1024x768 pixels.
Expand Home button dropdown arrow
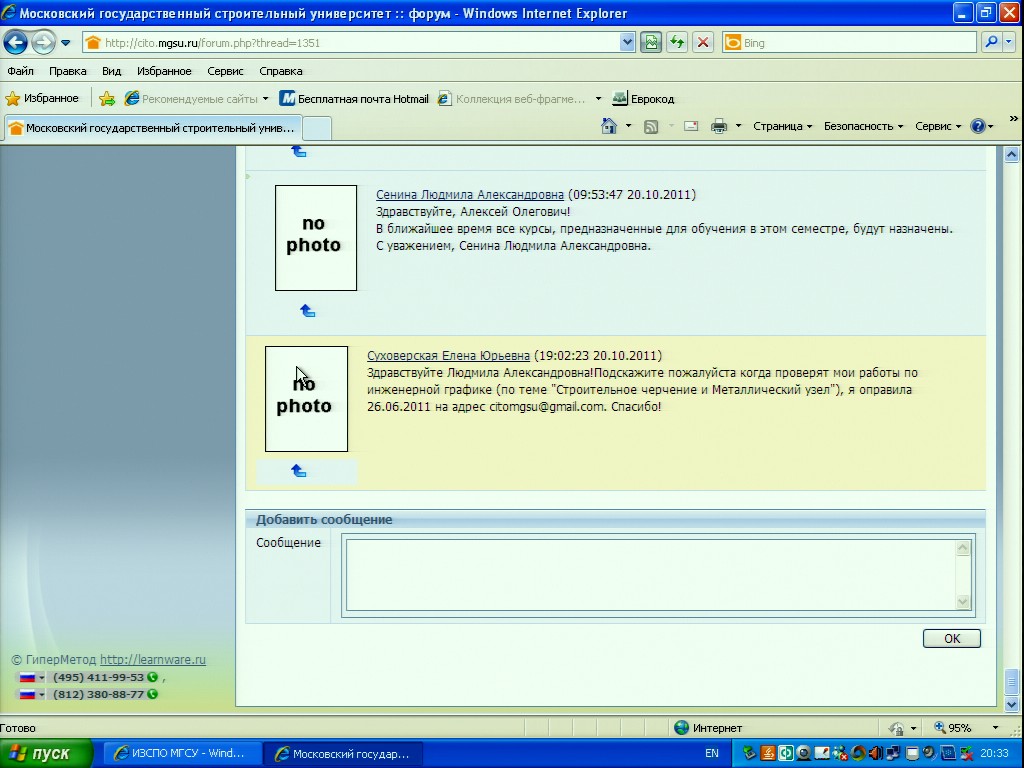tap(628, 126)
